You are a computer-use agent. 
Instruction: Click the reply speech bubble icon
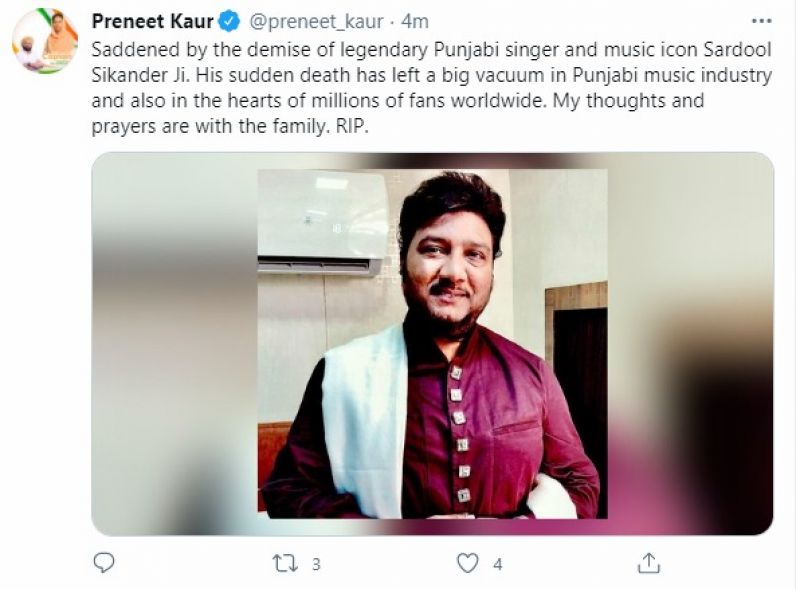(104, 562)
